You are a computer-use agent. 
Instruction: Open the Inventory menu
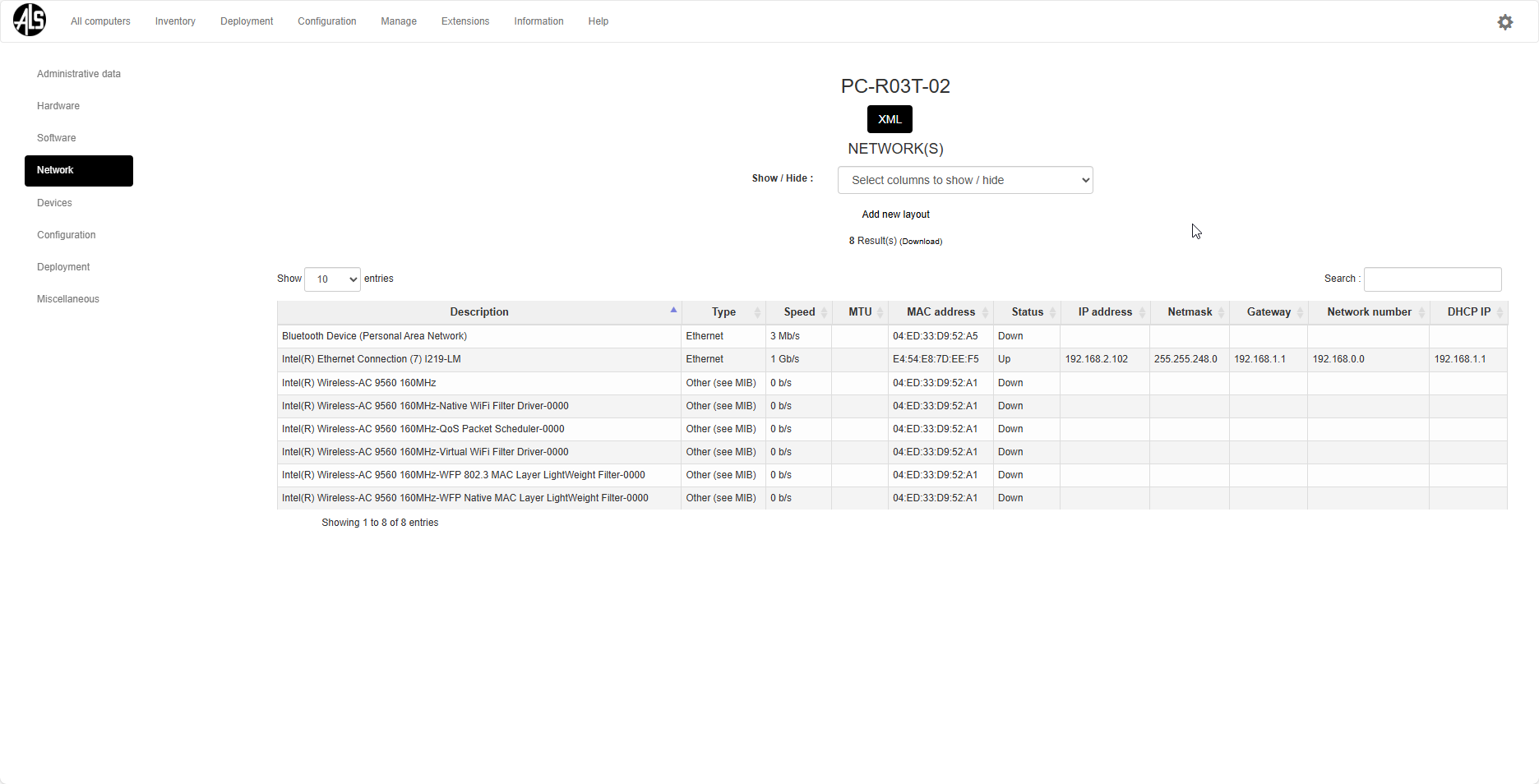(175, 21)
